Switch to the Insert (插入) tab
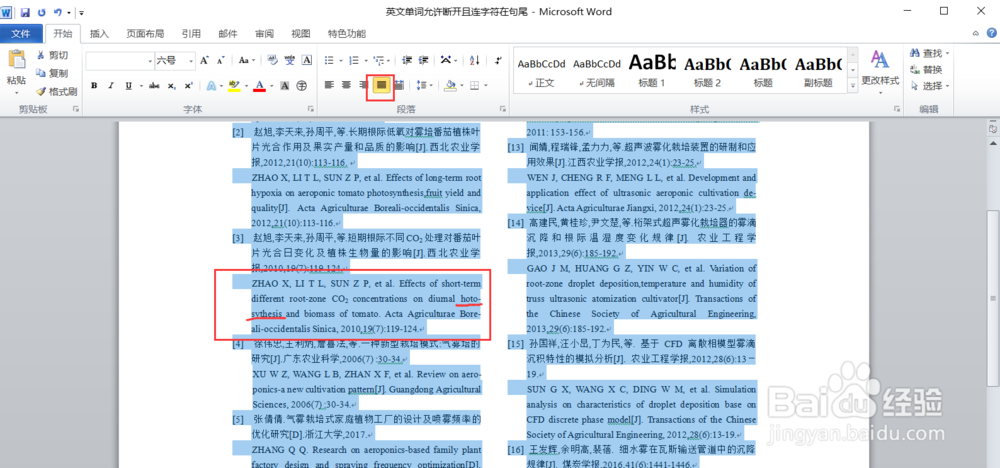The image size is (1000, 468). click(x=99, y=34)
